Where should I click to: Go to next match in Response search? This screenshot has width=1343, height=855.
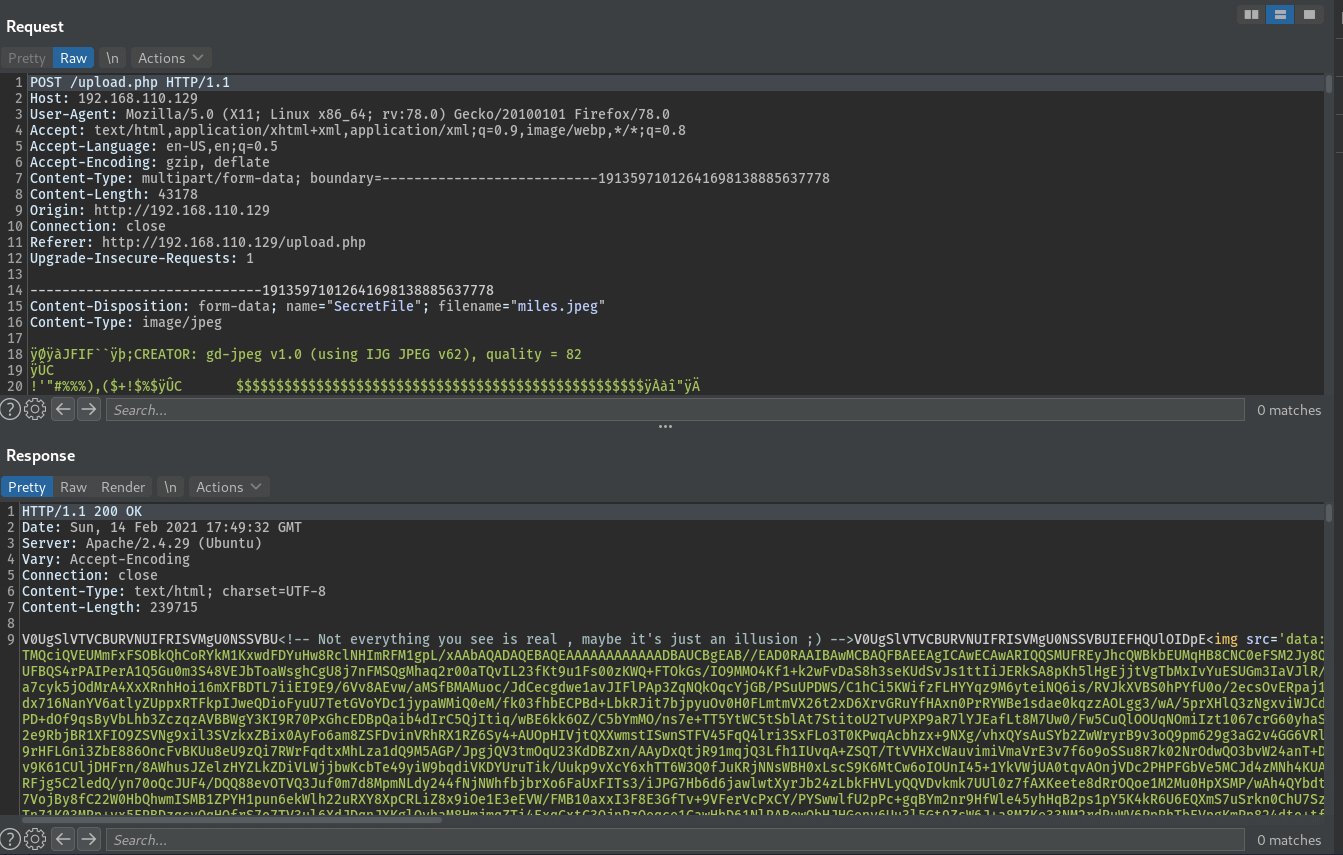tap(89, 839)
